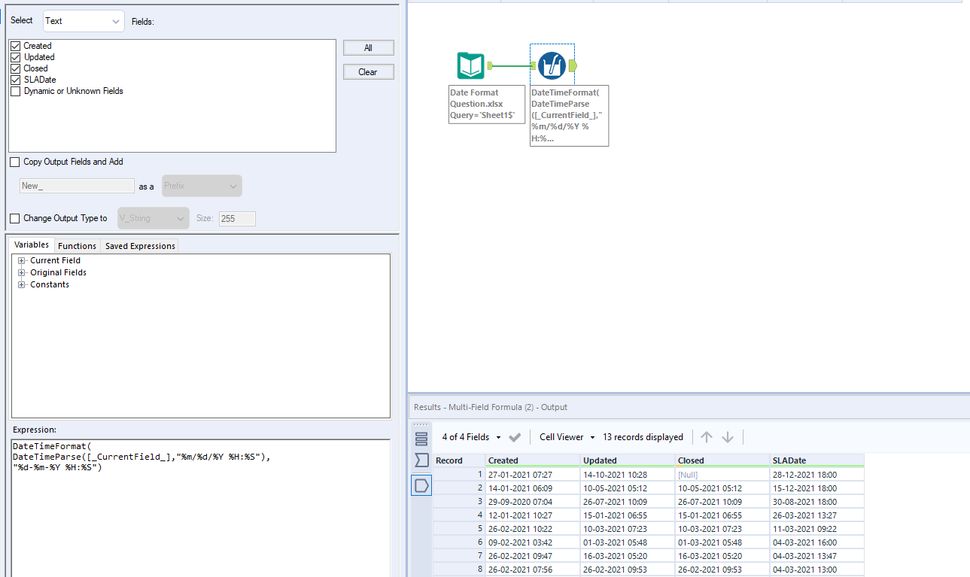Click the down arrow in results toolbar
This screenshot has width=970, height=577.
[728, 437]
